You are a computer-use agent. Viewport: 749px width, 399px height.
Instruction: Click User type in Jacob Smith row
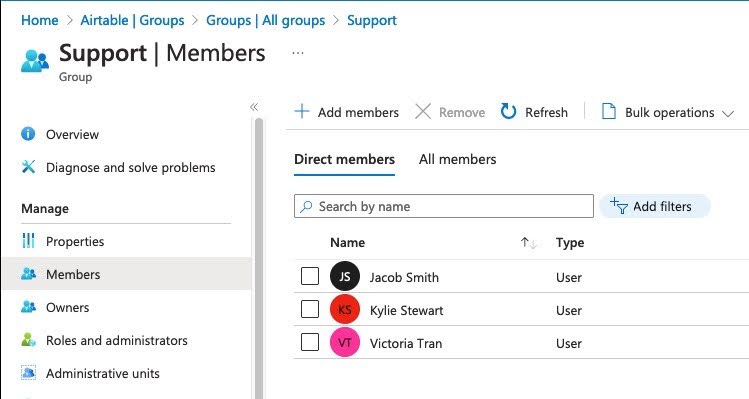coord(569,277)
